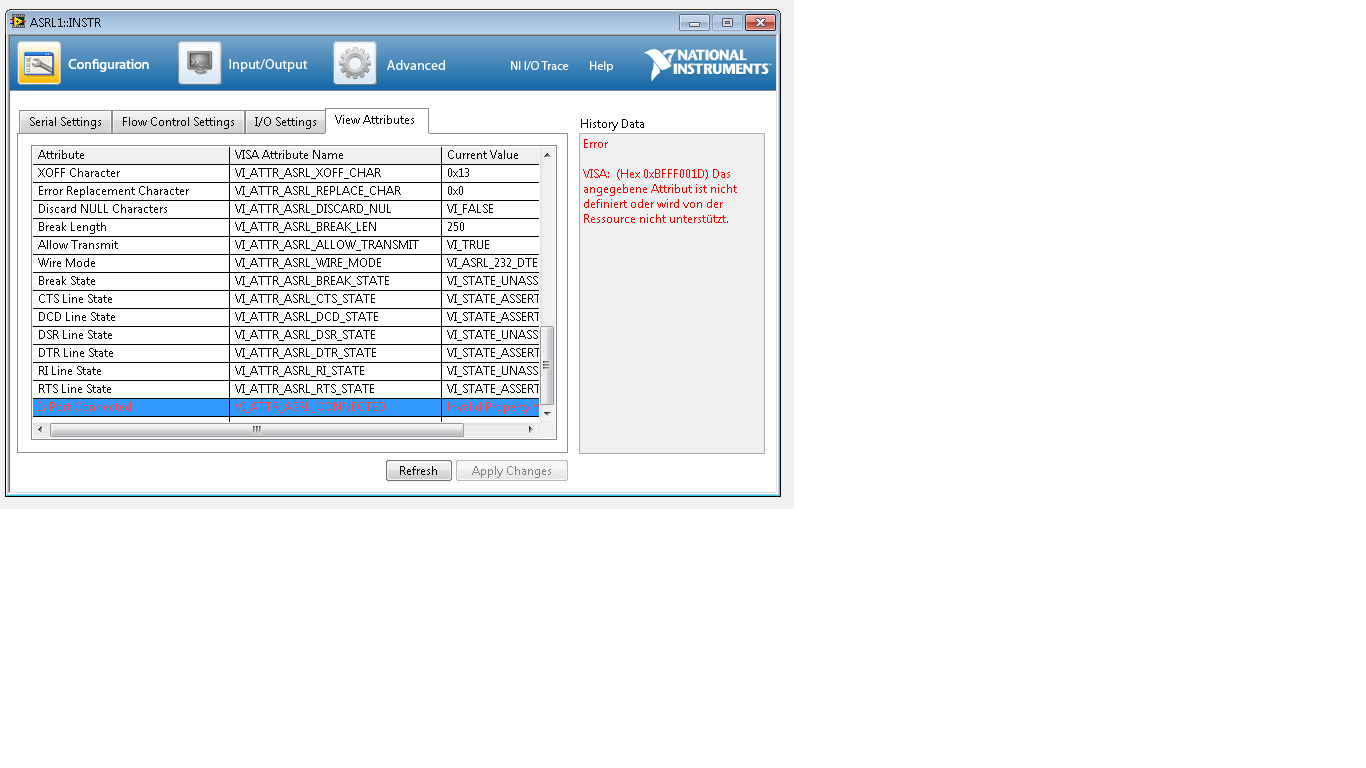Click the red Error text in History Data
Screen dimensions: 1366x768
pyautogui.click(x=595, y=144)
